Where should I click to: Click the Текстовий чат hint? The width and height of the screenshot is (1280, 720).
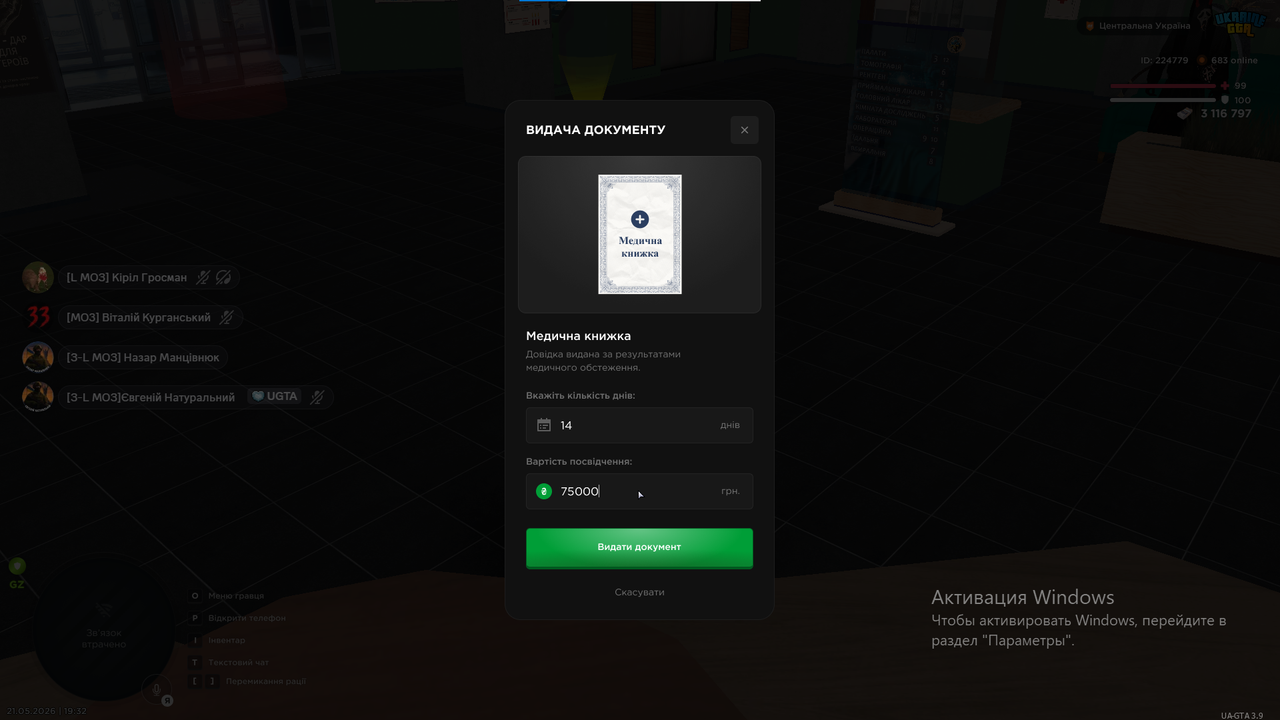pyautogui.click(x=238, y=662)
